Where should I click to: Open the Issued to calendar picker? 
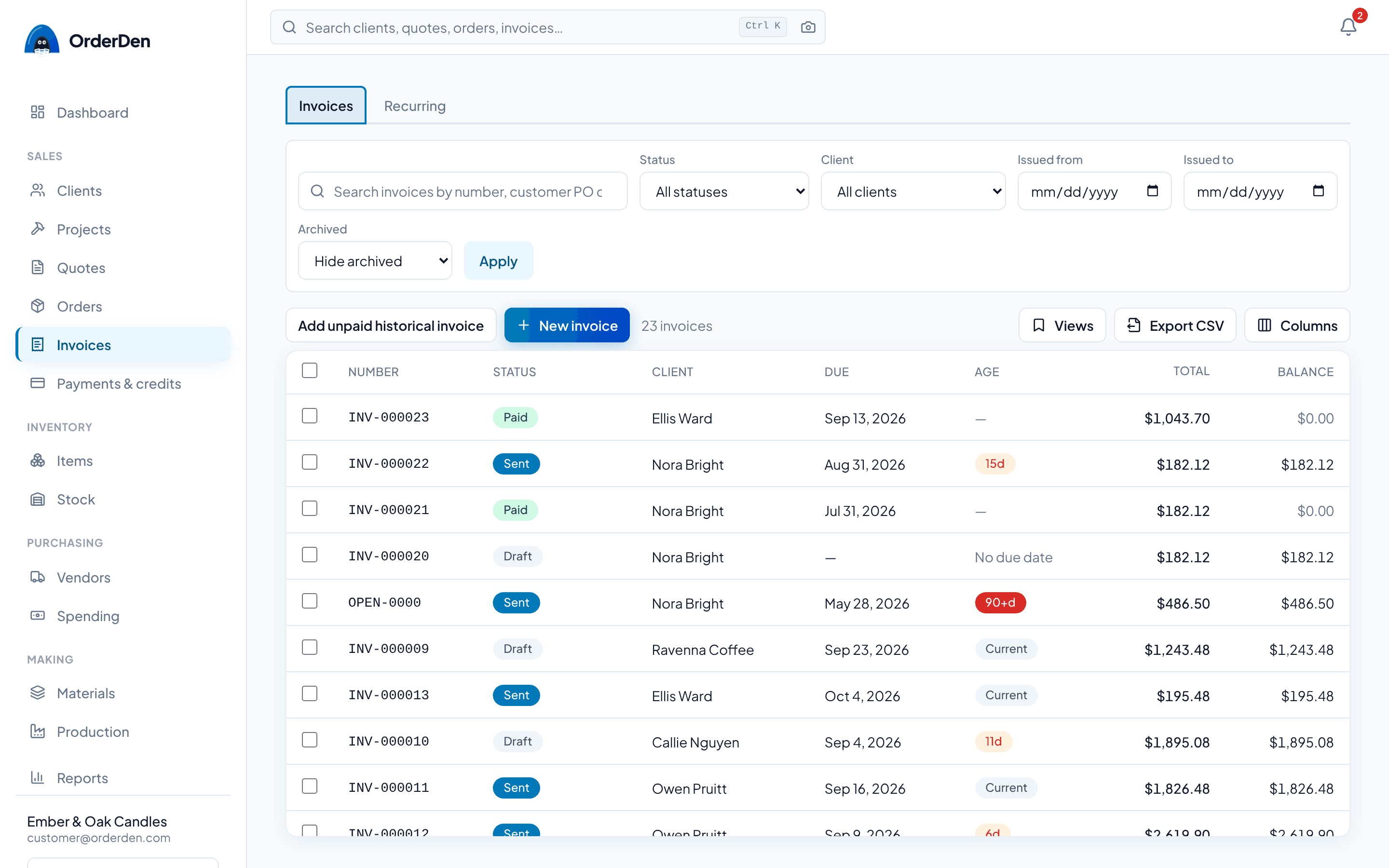click(x=1319, y=190)
